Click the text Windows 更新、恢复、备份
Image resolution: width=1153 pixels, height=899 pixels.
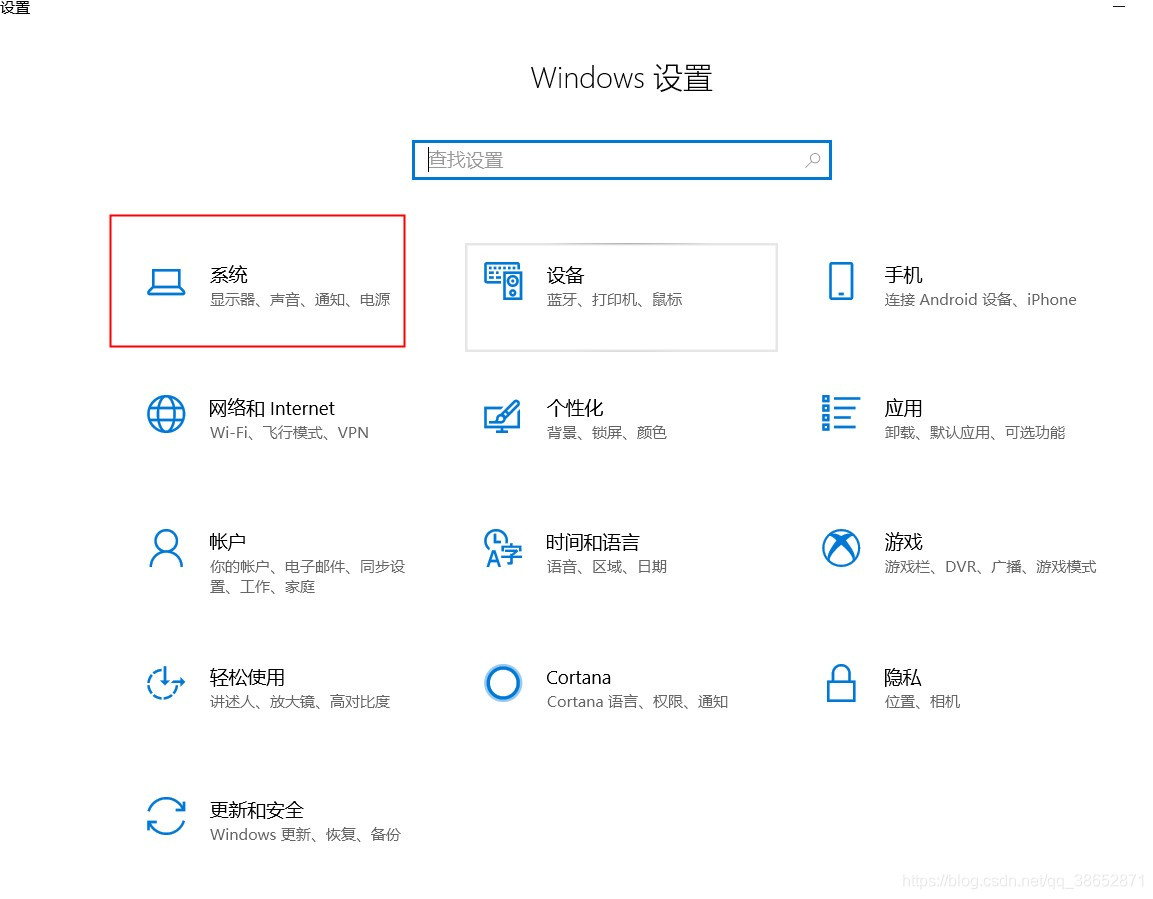305,834
